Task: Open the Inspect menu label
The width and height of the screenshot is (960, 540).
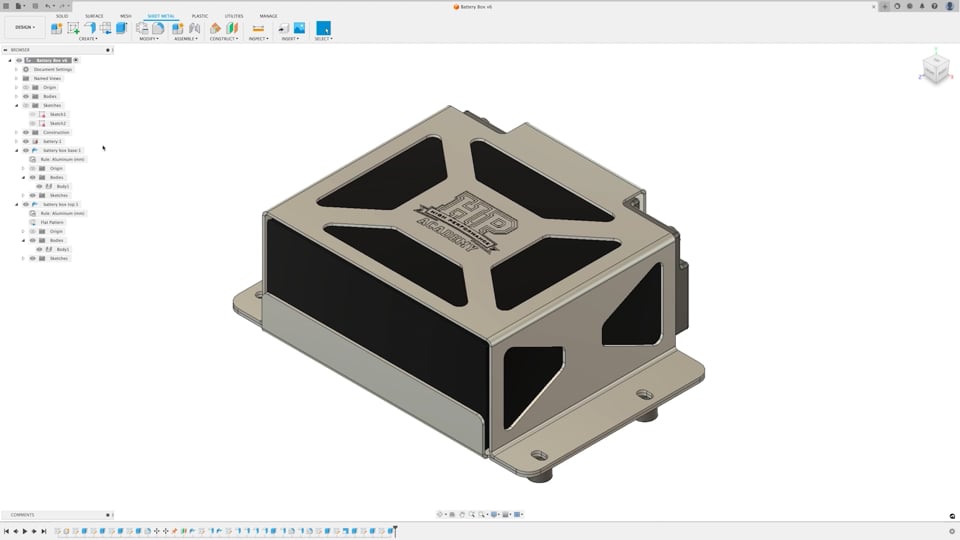Action: tap(258, 39)
